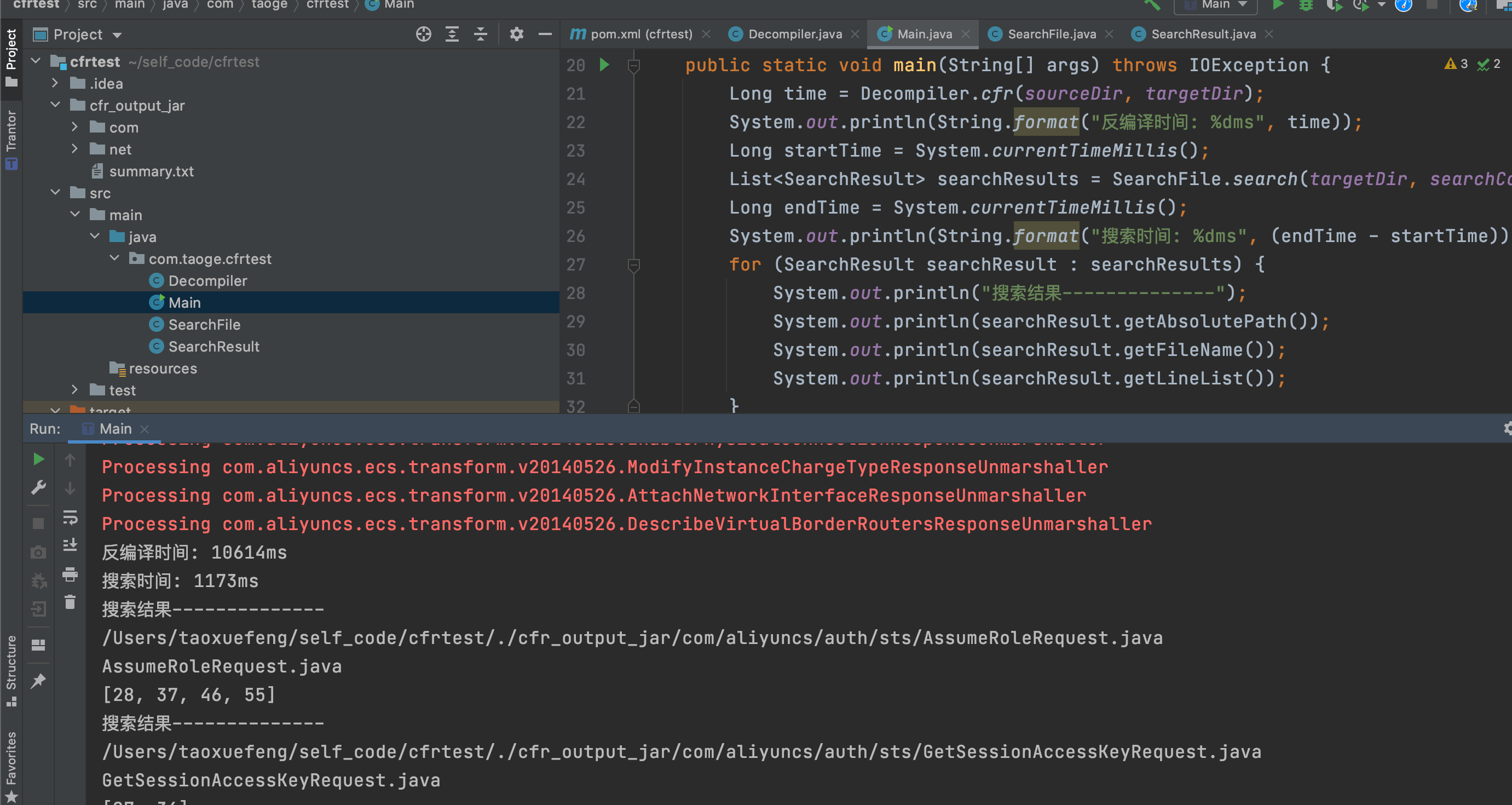1512x805 pixels.
Task: Select the resources folder in Project tree
Action: pyautogui.click(x=163, y=368)
